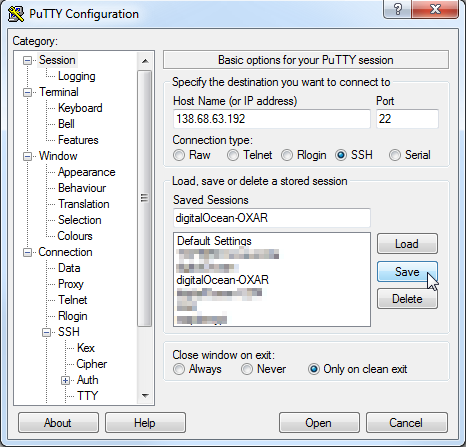
Task: Open the Auth settings category
Action: [x=87, y=380]
